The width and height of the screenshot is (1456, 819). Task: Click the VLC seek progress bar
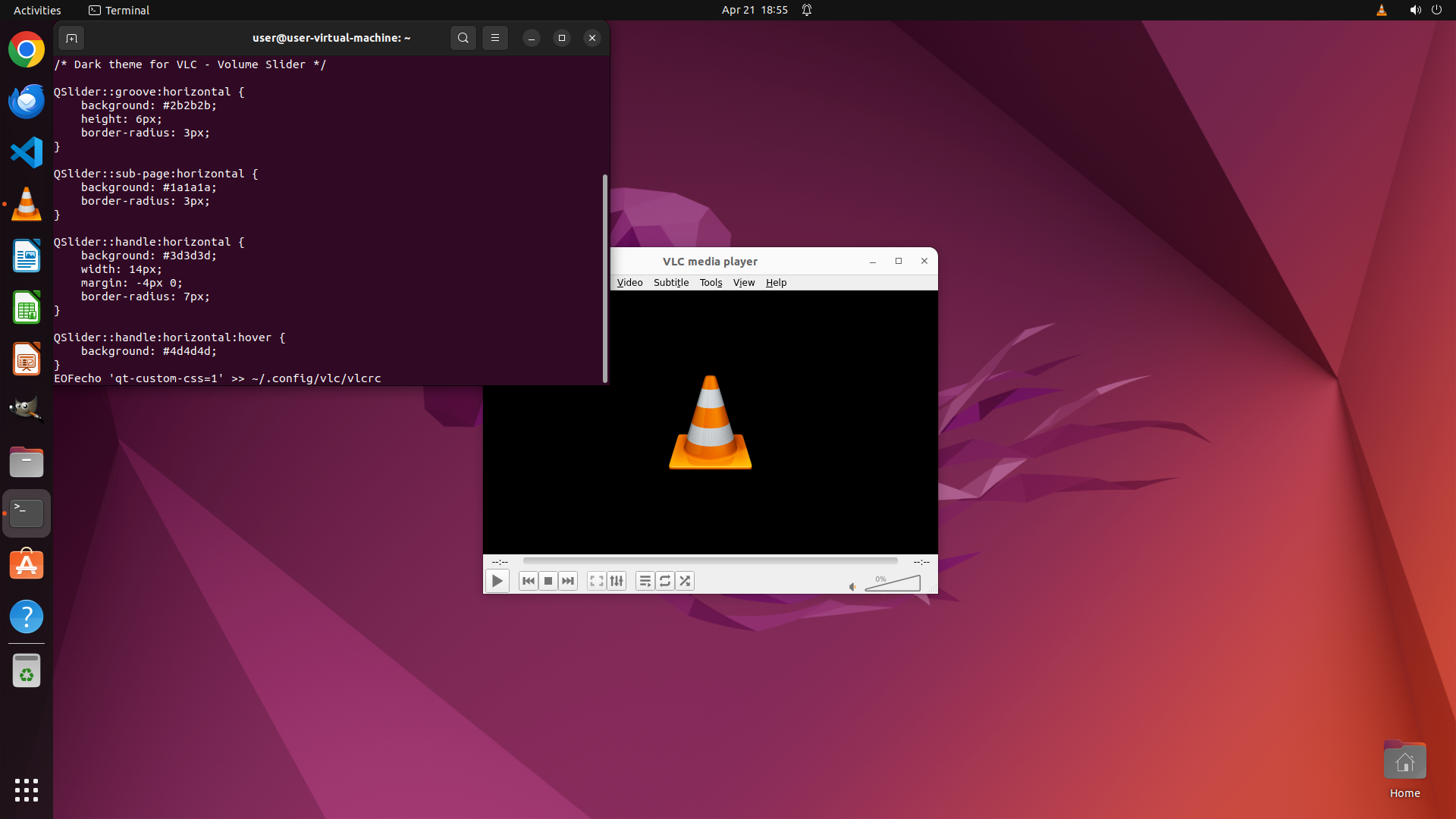(x=710, y=561)
